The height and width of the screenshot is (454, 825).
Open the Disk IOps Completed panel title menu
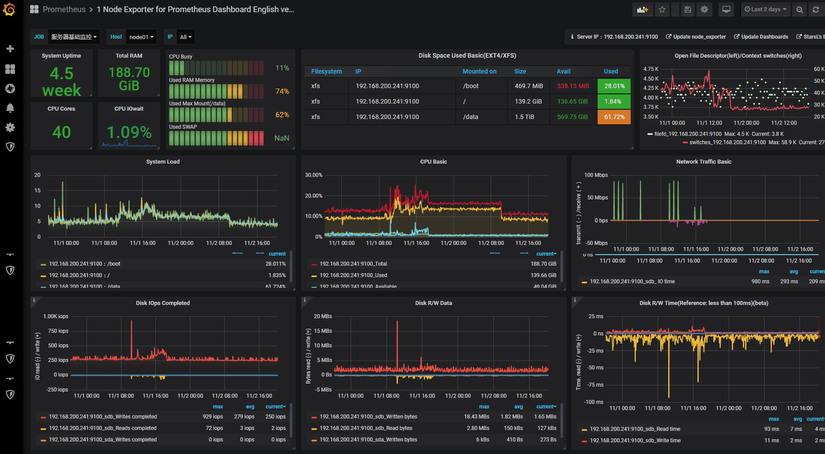coord(163,302)
